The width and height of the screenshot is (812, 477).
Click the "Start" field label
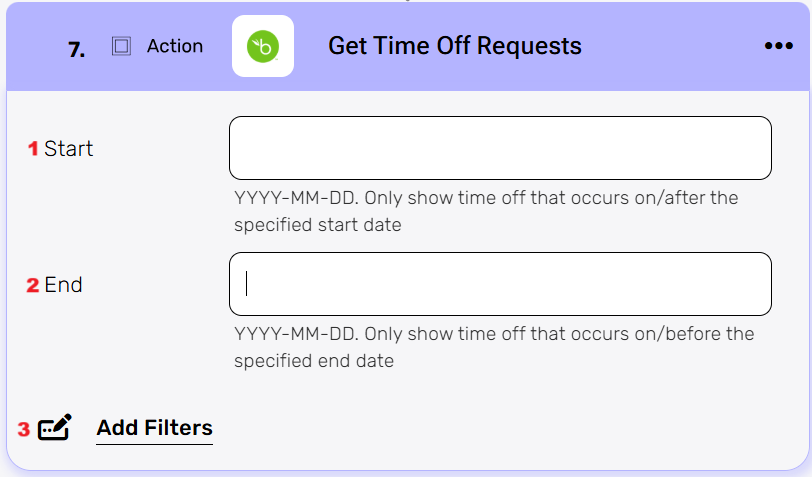(x=69, y=149)
